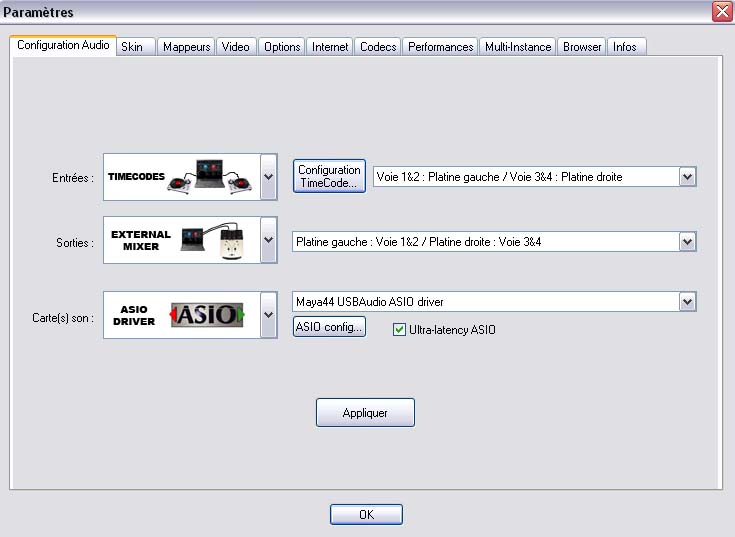Click the Carte(s) son : label
This screenshot has height=537, width=735.
[62, 318]
